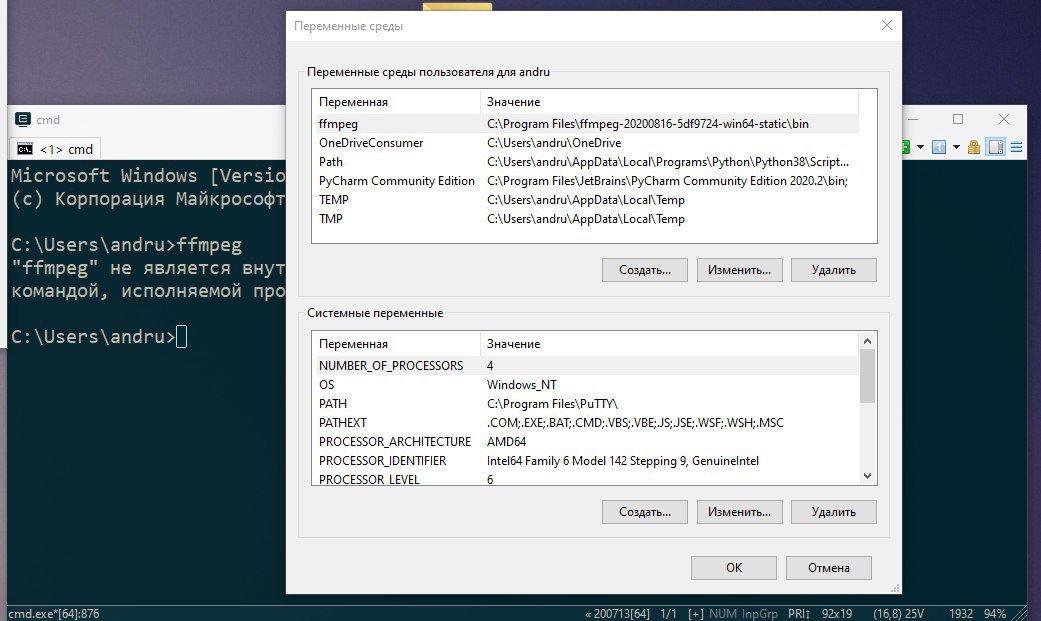Image resolution: width=1041 pixels, height=621 pixels.
Task: Click the « 200713[64] version text in status bar
Action: pyautogui.click(x=617, y=614)
